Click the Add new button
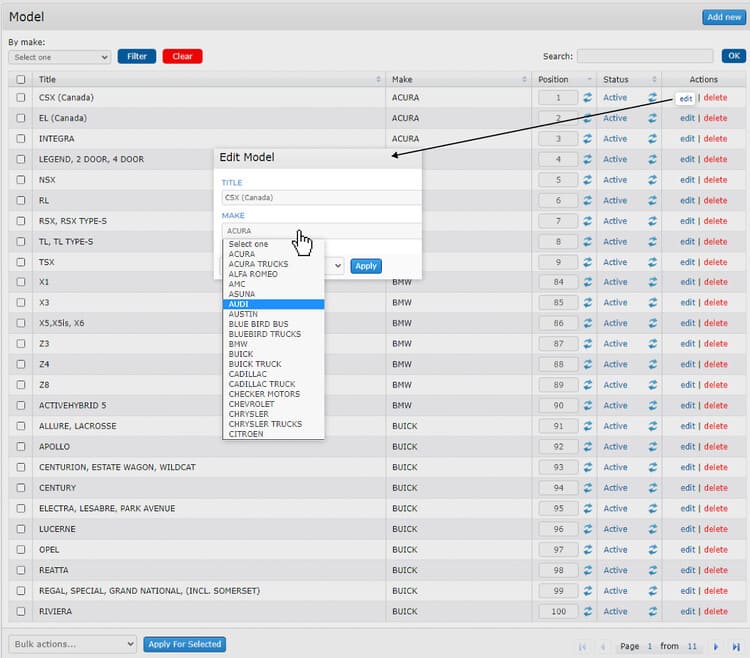The height and width of the screenshot is (658, 750). (724, 17)
